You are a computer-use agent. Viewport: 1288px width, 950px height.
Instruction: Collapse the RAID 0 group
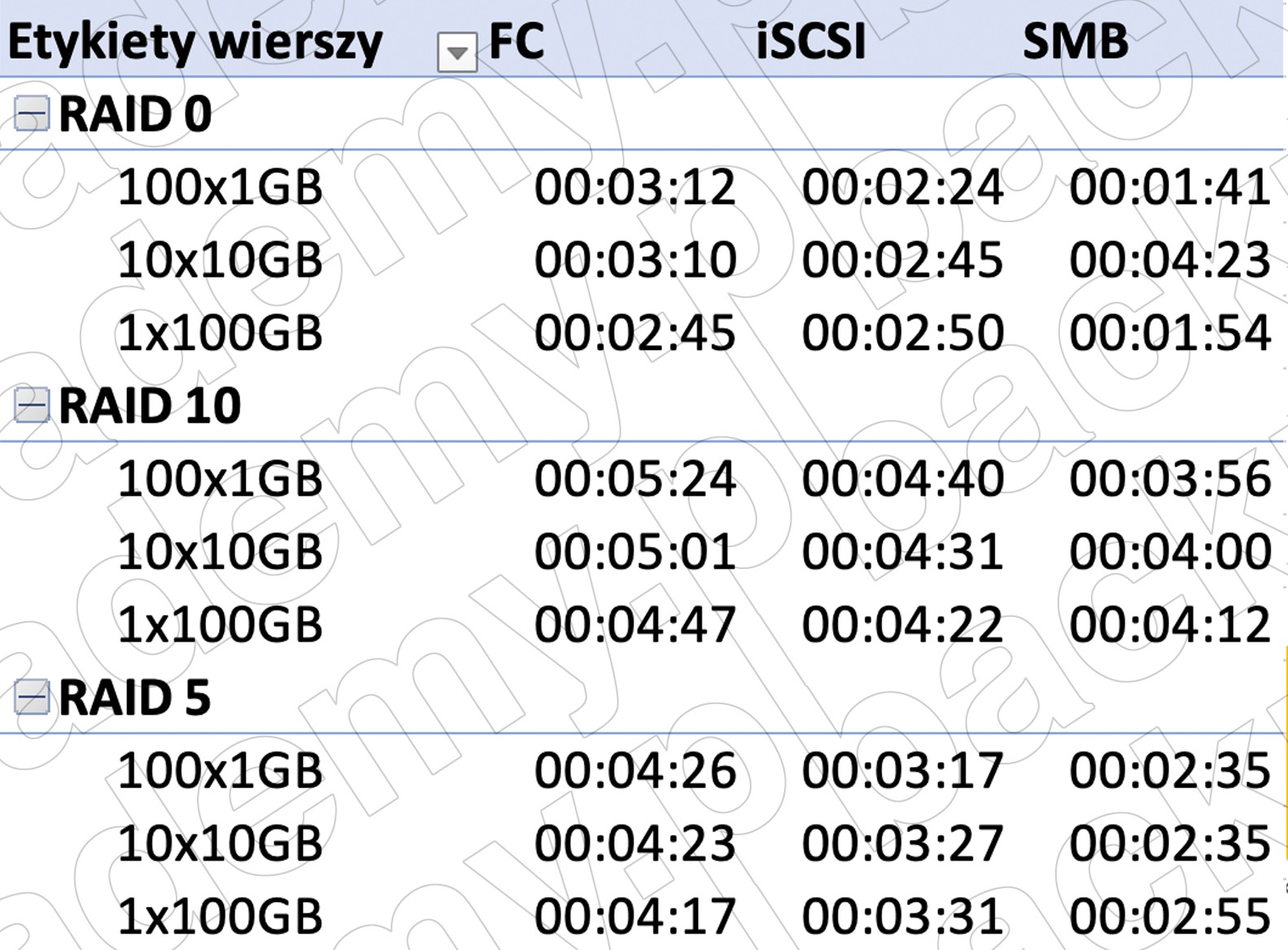(x=32, y=114)
